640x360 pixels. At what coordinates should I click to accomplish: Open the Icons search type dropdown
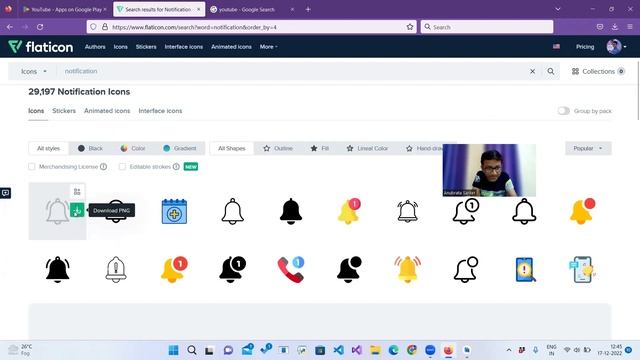(x=33, y=71)
